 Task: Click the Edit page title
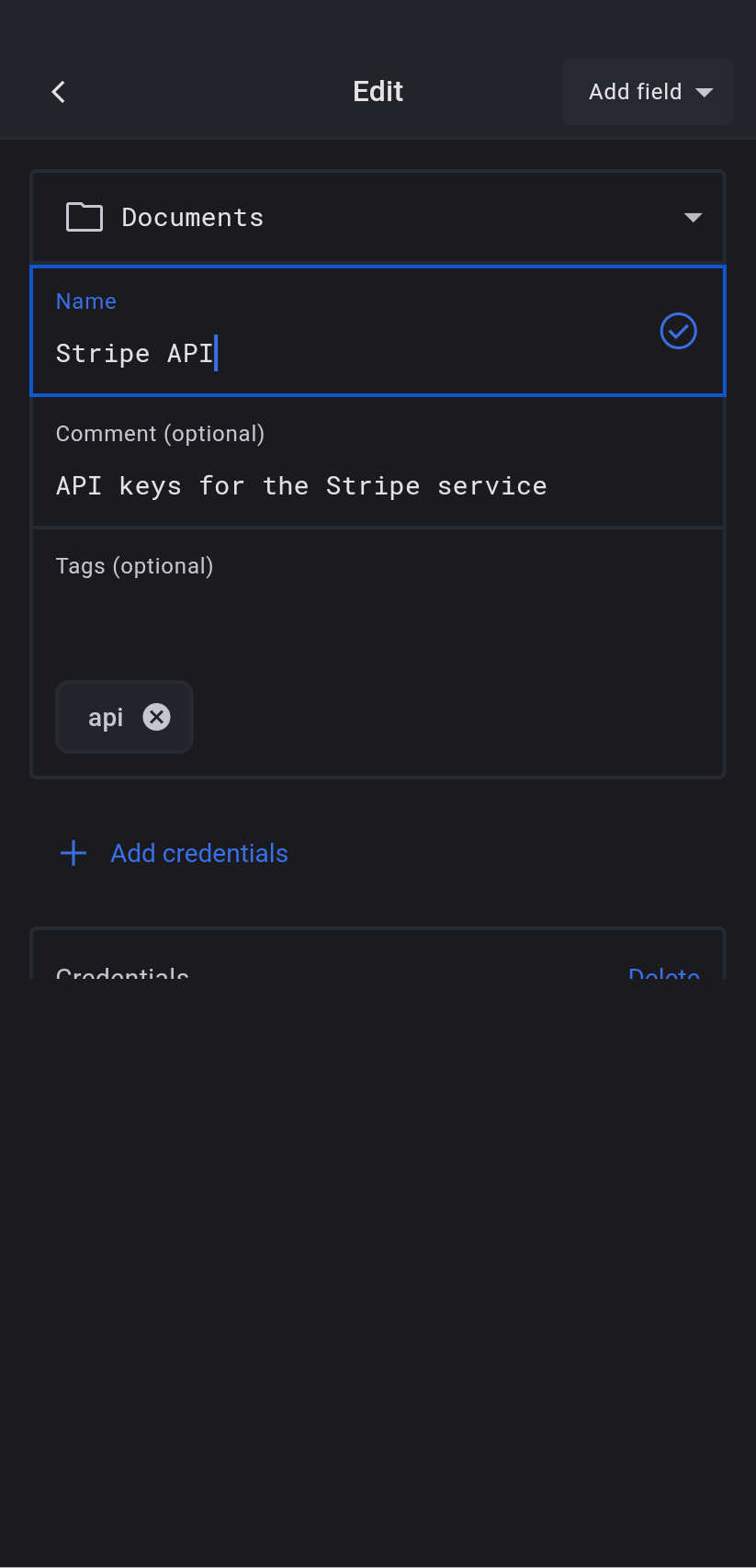378,92
